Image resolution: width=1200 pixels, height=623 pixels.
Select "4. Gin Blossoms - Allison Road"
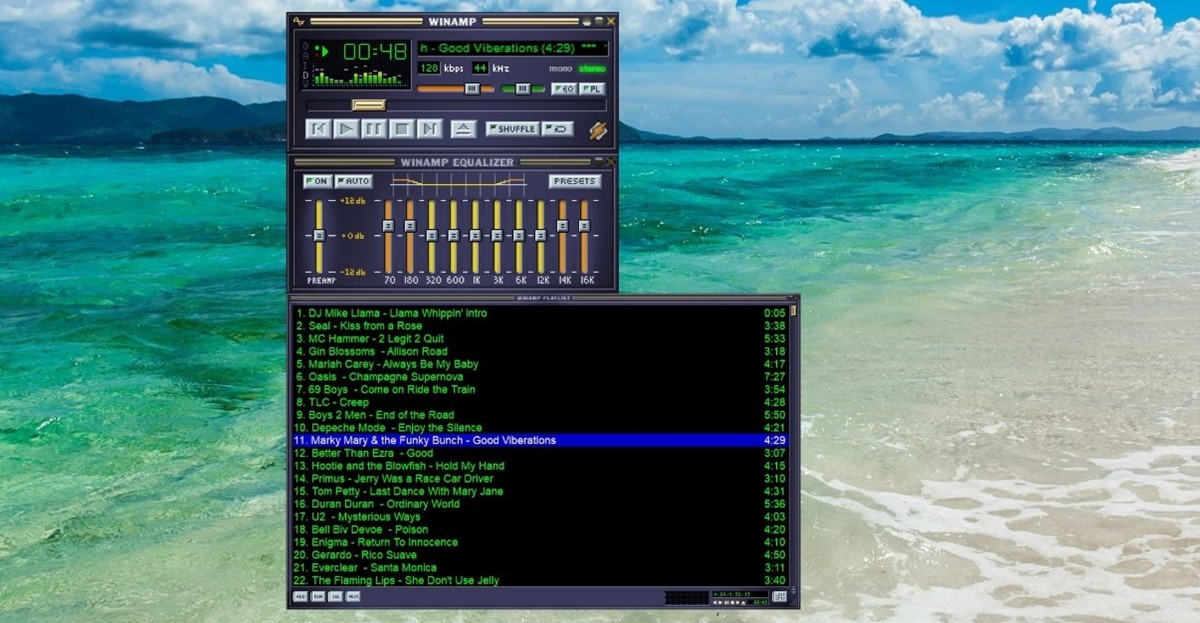(x=540, y=352)
